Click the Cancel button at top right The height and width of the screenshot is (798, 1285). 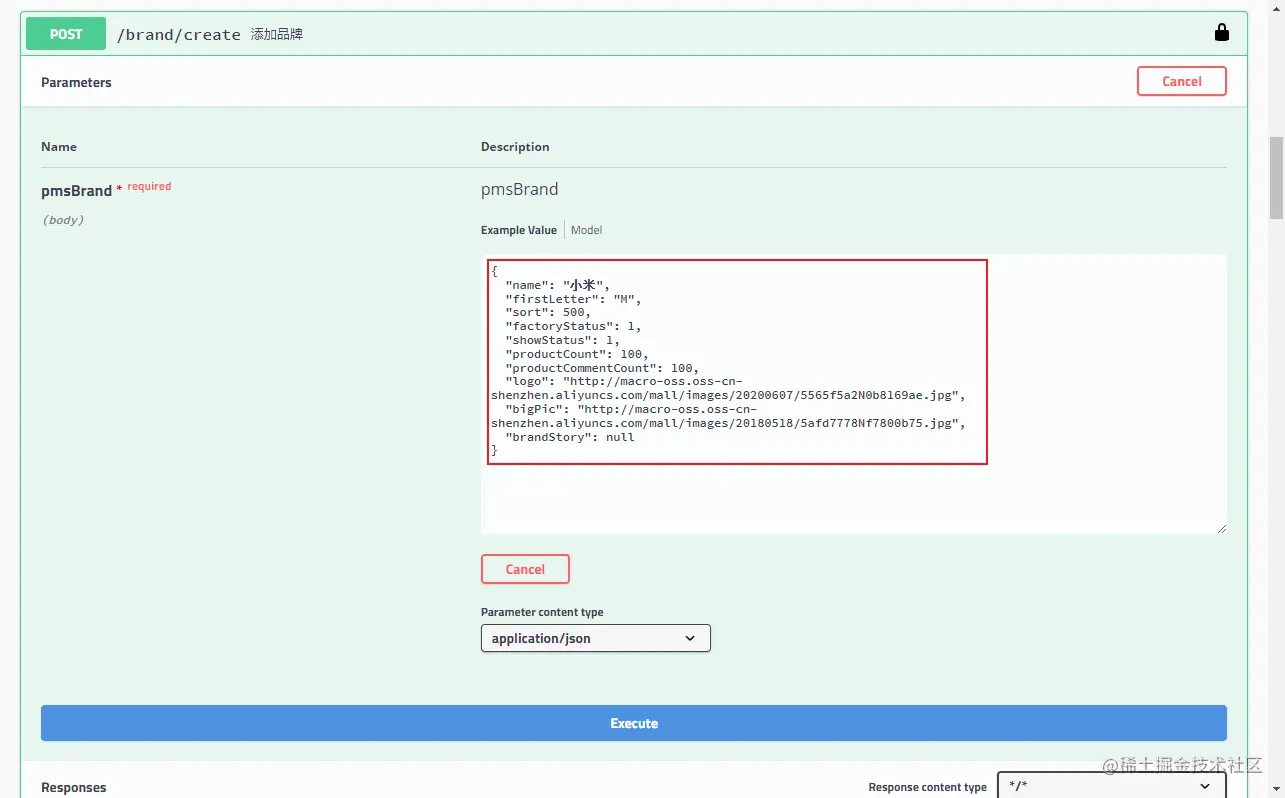click(x=1181, y=81)
